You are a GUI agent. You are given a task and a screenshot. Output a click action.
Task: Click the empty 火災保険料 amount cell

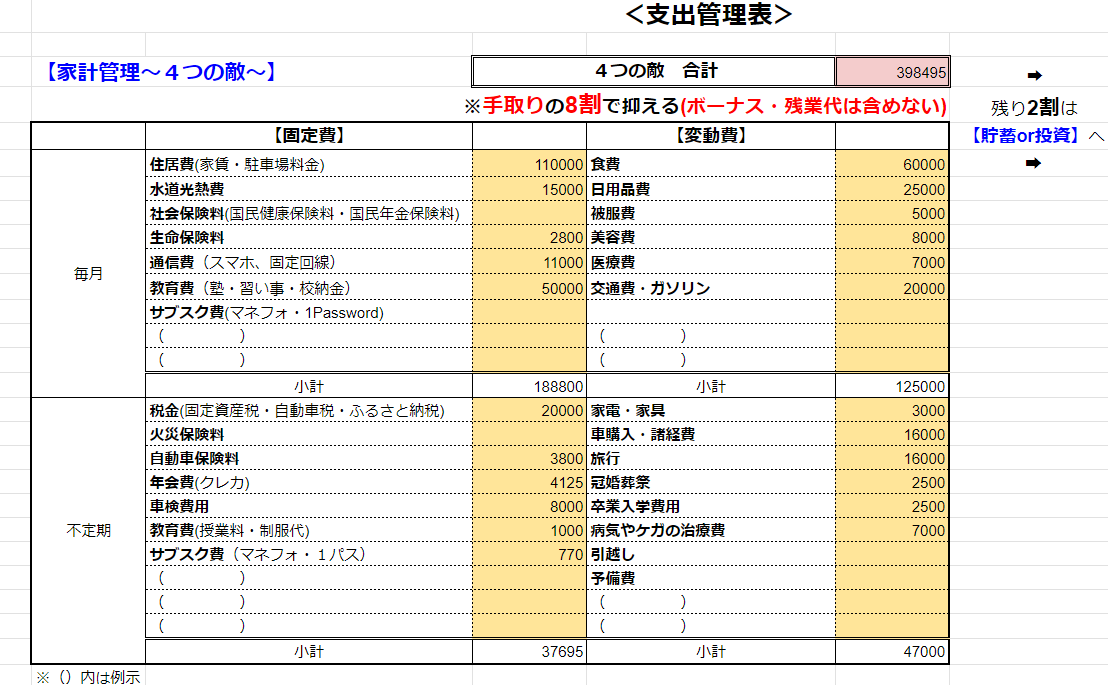pyautogui.click(x=529, y=434)
